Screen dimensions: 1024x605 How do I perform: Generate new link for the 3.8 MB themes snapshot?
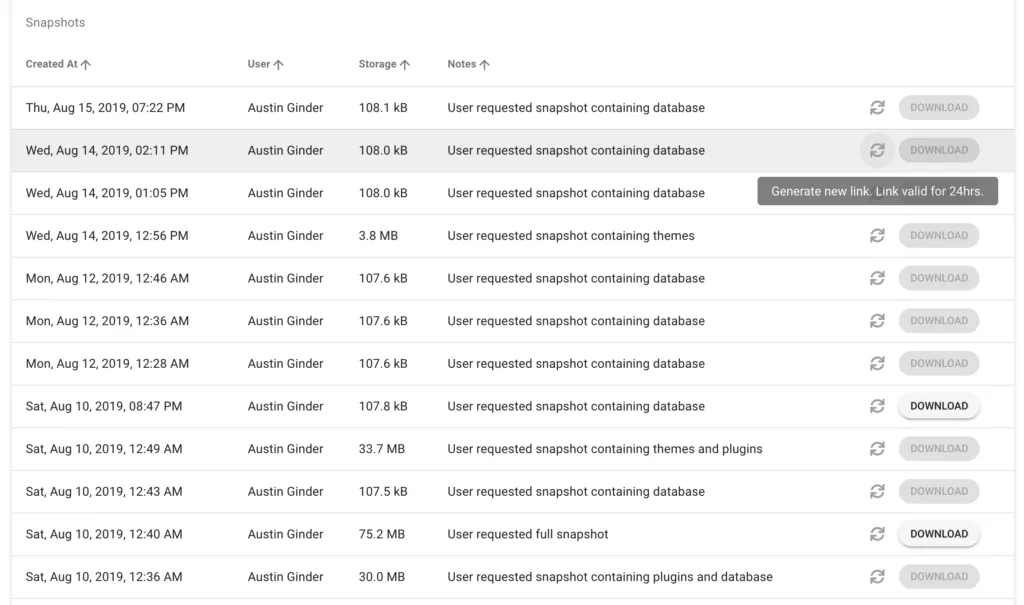click(x=877, y=235)
